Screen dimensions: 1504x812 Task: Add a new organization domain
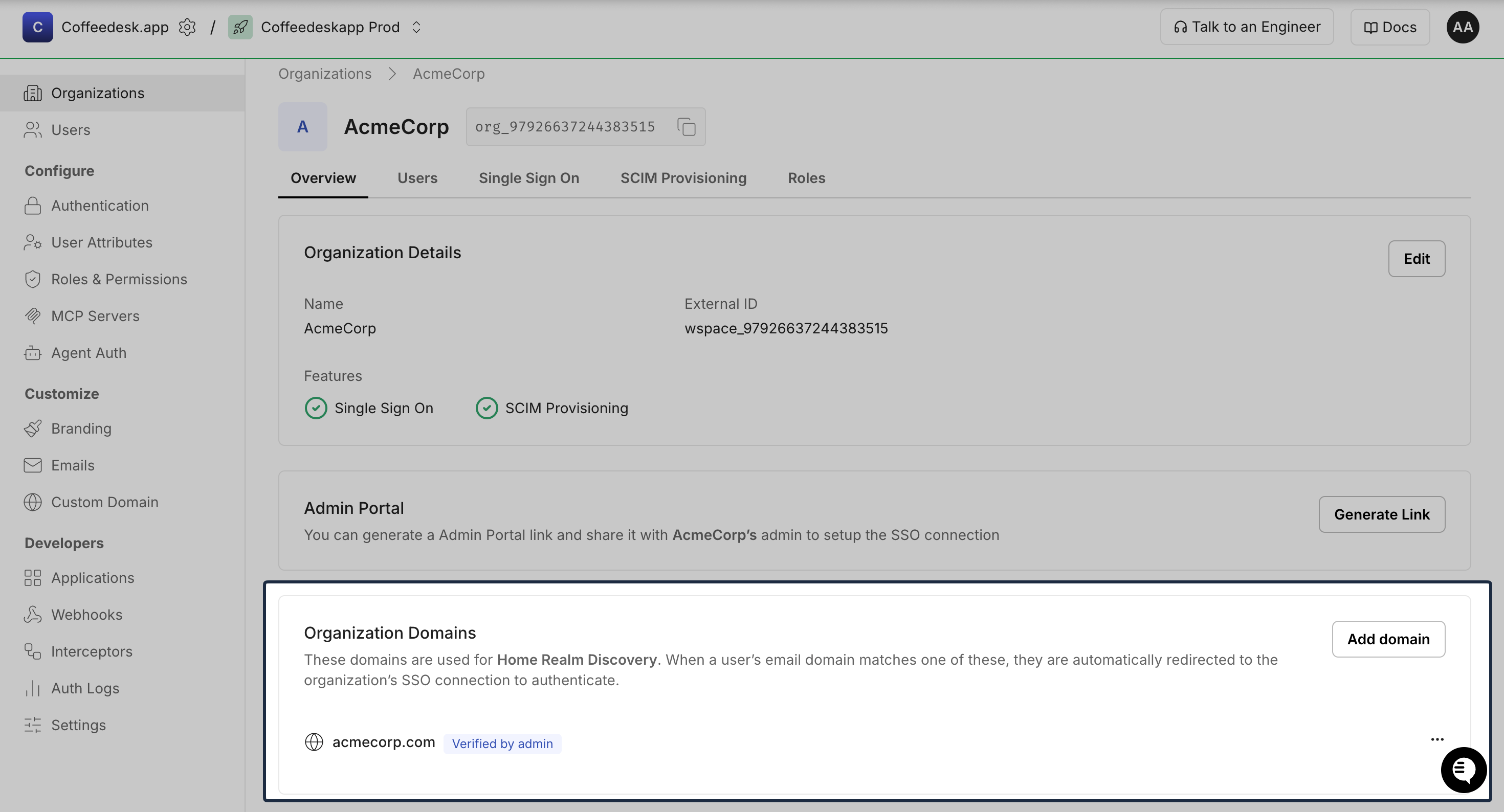[1388, 639]
